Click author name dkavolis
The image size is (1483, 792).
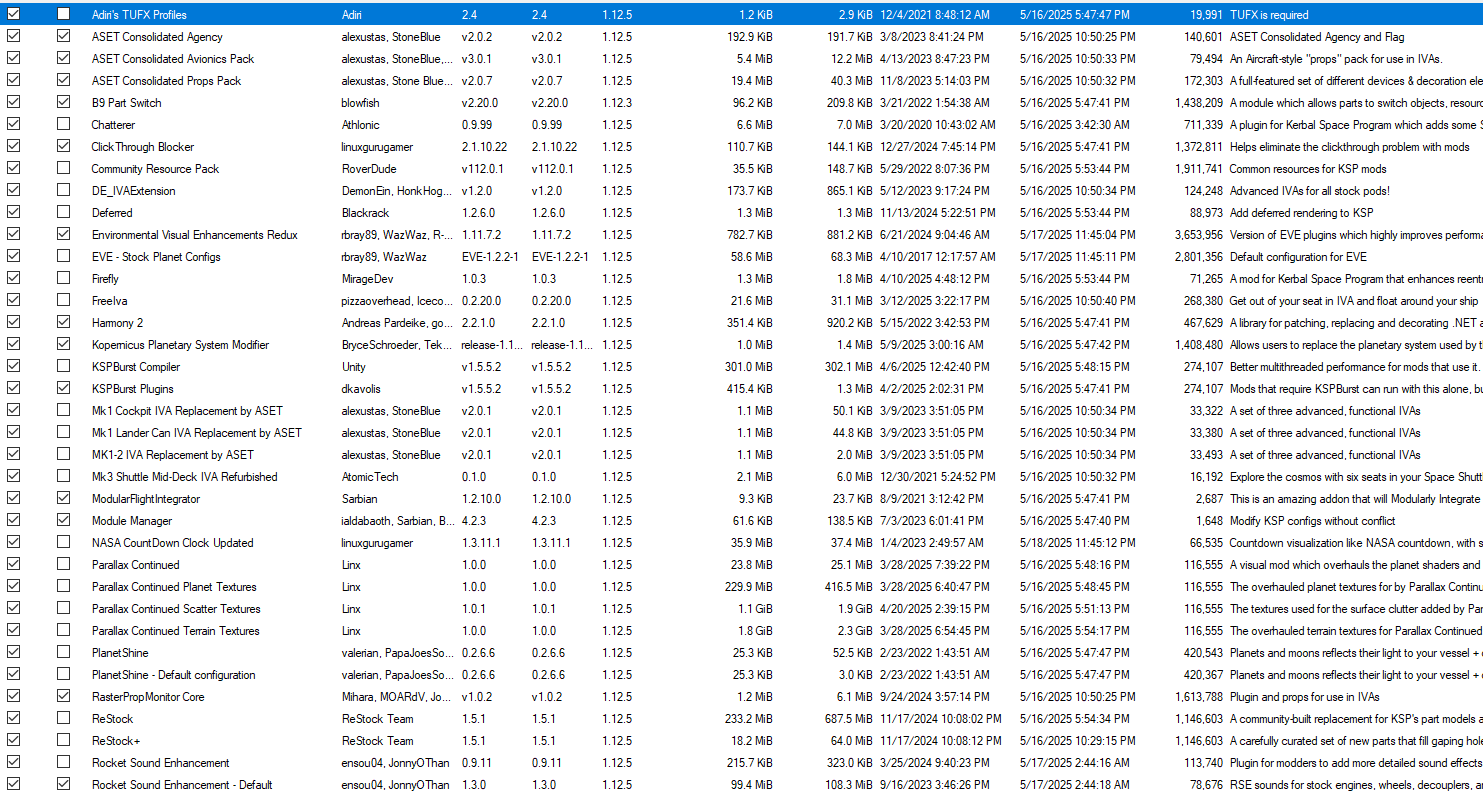[361, 389]
